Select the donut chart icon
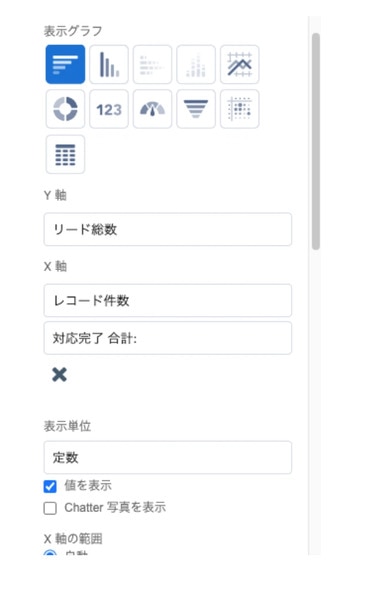 click(x=65, y=109)
